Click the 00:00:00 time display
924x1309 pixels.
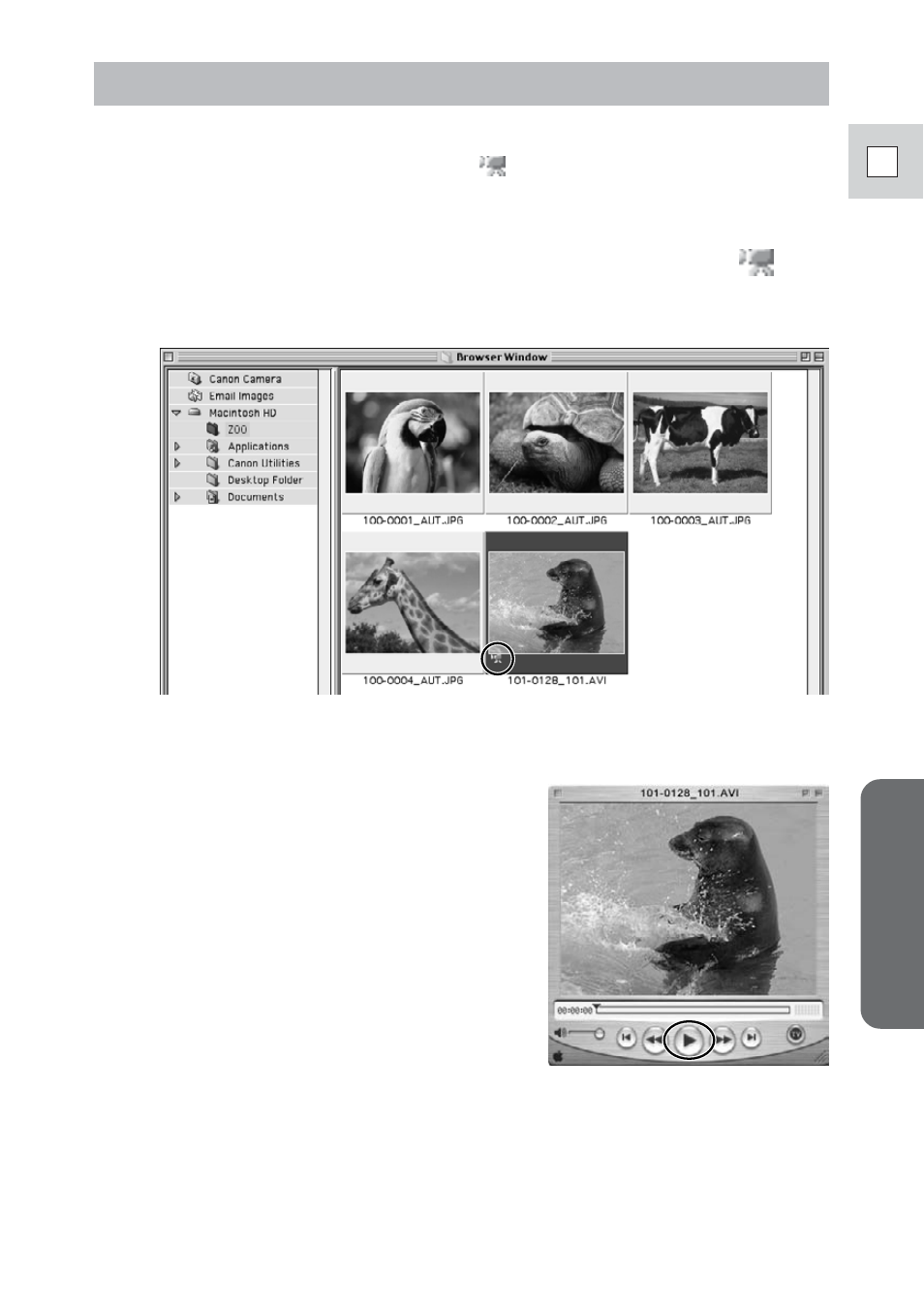[574, 1011]
